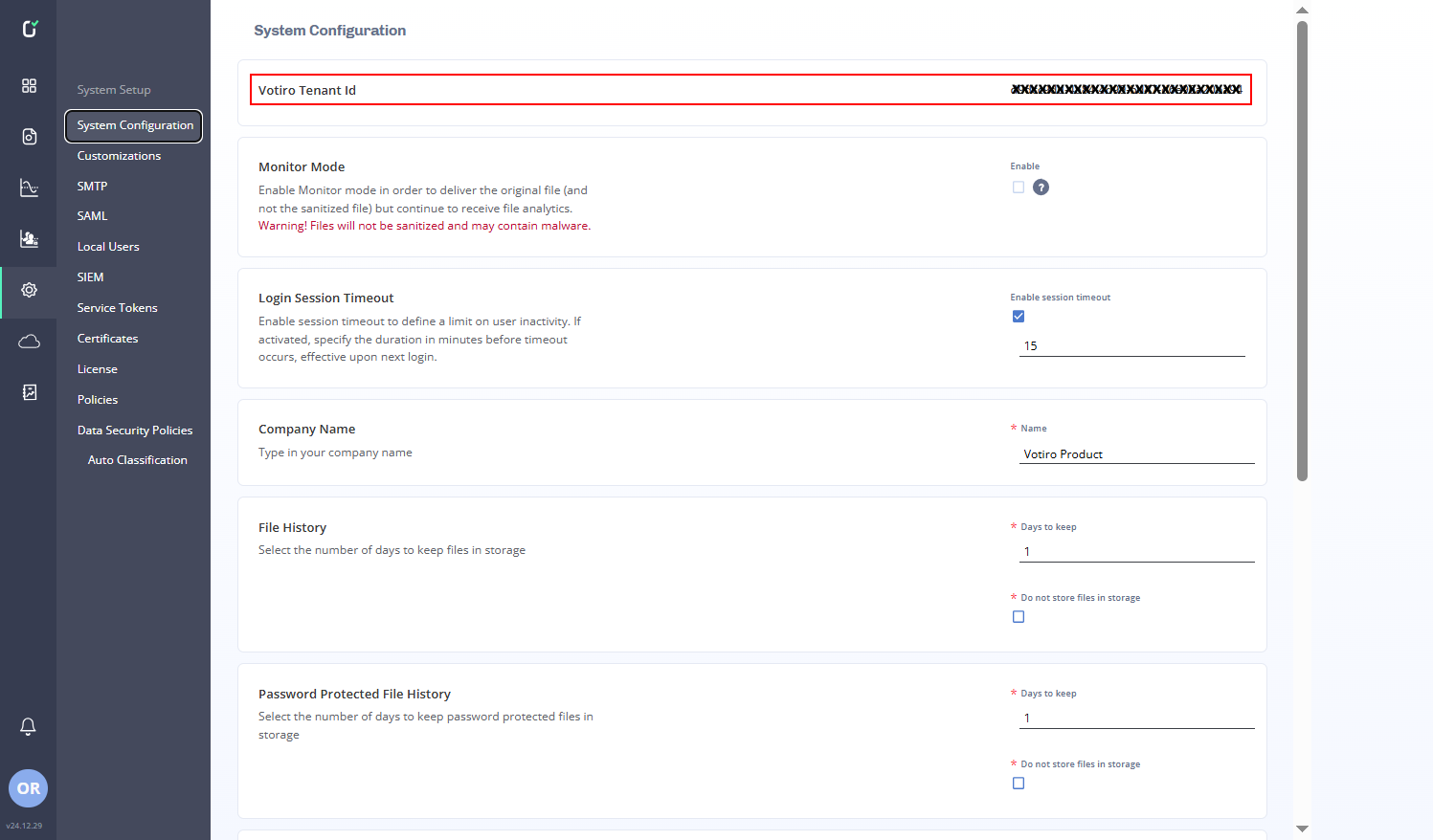Open the line chart analytics icon

tap(29, 188)
